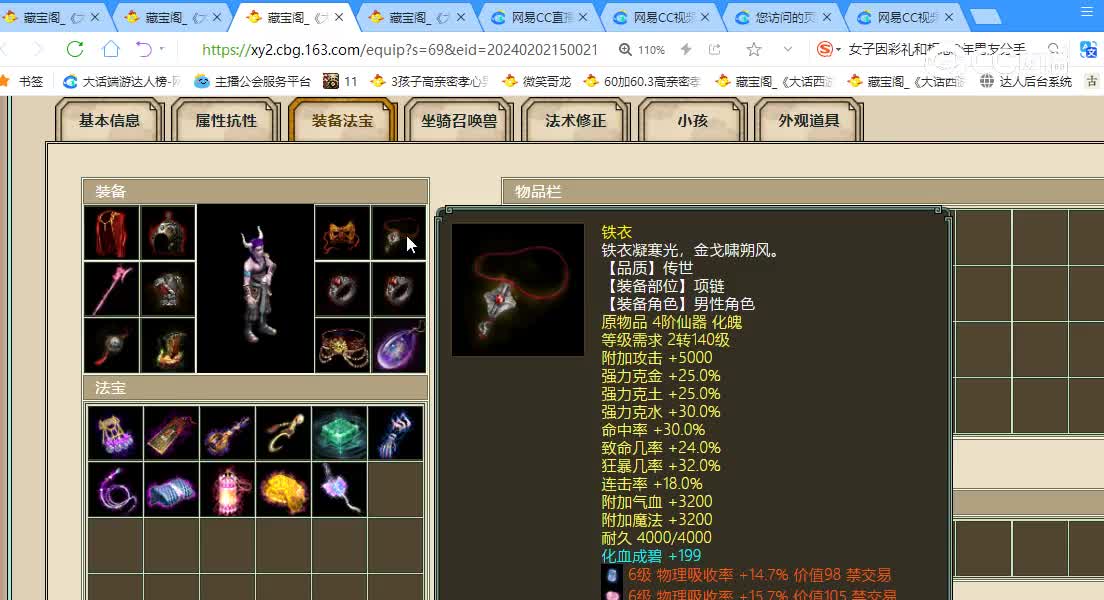Click the golden belt equipment icon
Image resolution: width=1104 pixels, height=600 pixels.
click(342, 346)
